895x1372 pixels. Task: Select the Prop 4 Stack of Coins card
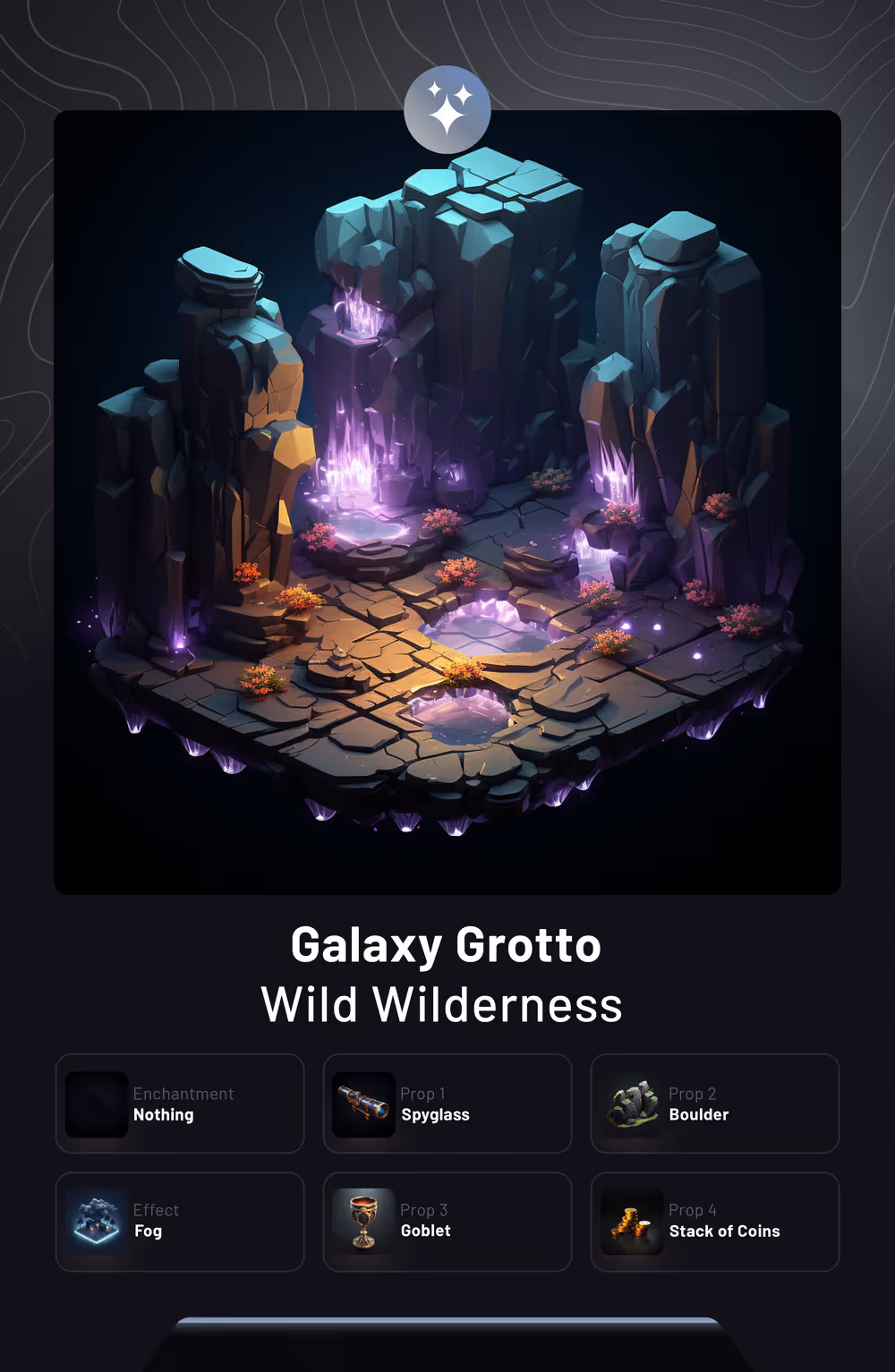pyautogui.click(x=715, y=1222)
